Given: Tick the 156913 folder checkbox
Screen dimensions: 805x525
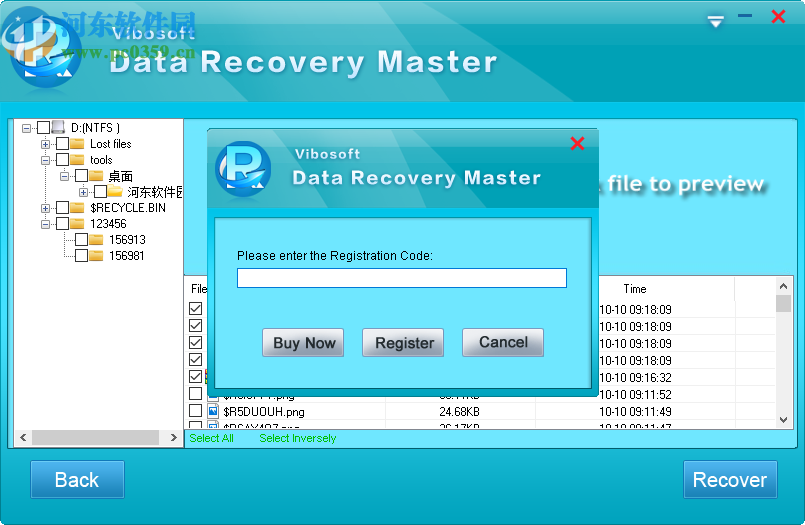Looking at the screenshot, I should 81,239.
